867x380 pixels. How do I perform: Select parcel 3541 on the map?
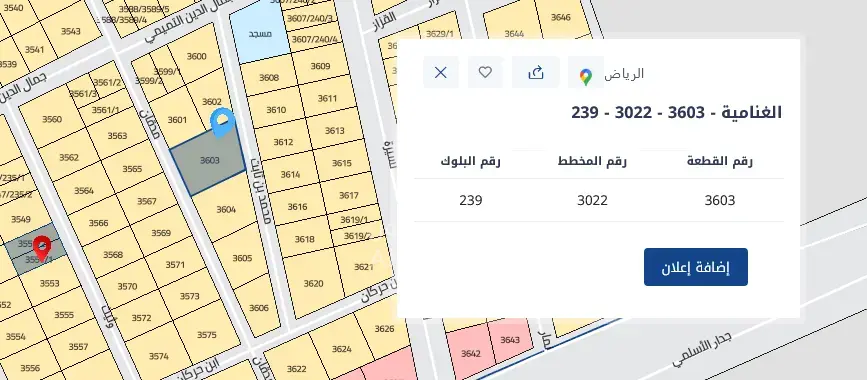(34, 50)
